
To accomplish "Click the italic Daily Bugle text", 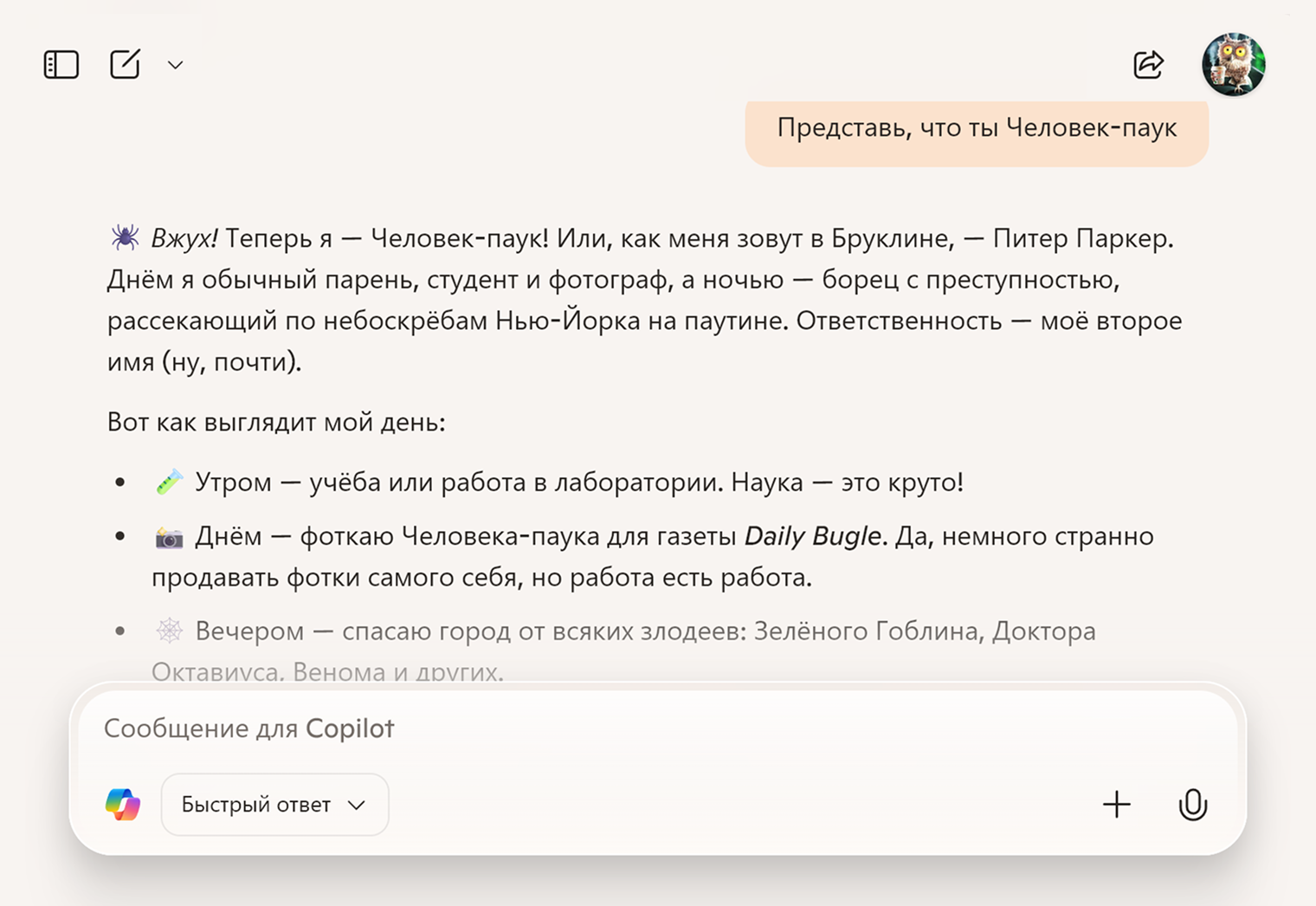I will 812,536.
